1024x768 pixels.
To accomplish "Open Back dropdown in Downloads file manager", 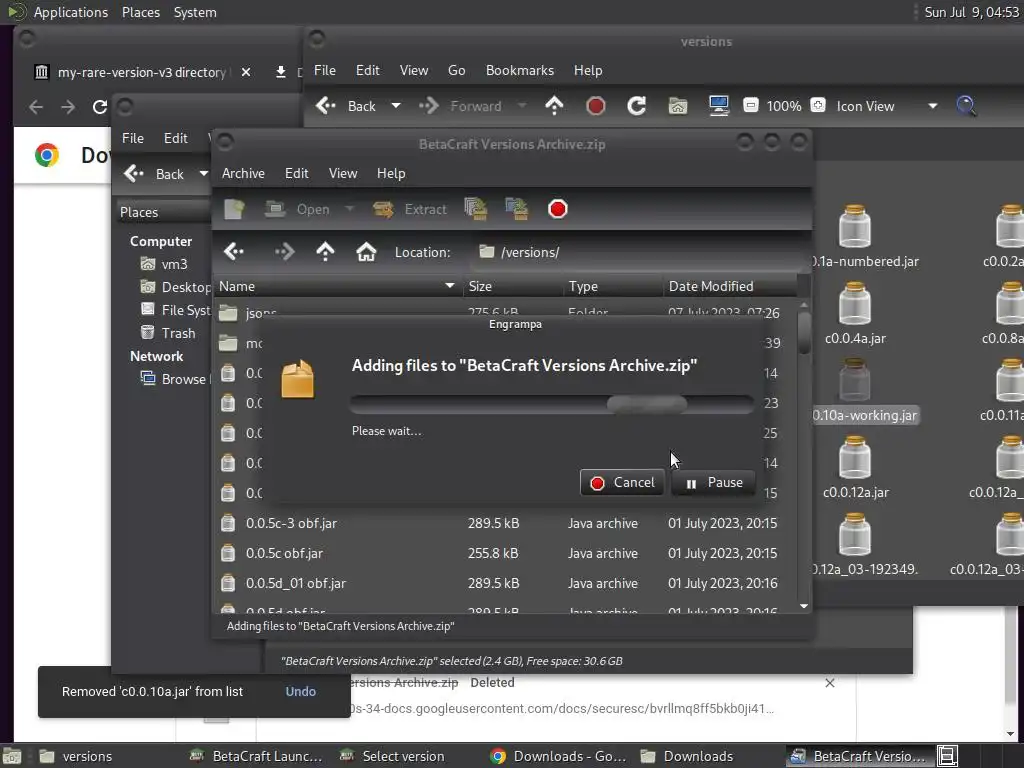I will point(204,174).
